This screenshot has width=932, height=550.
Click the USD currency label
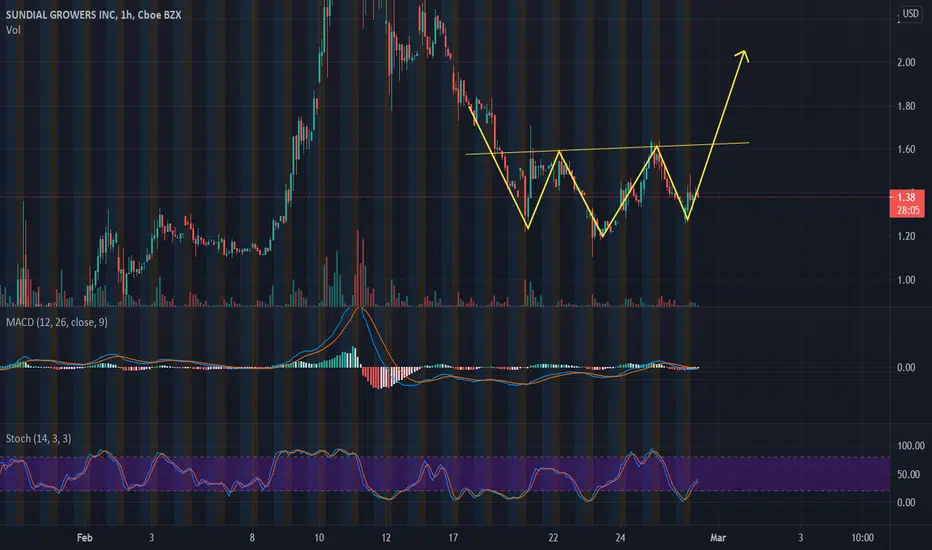910,13
